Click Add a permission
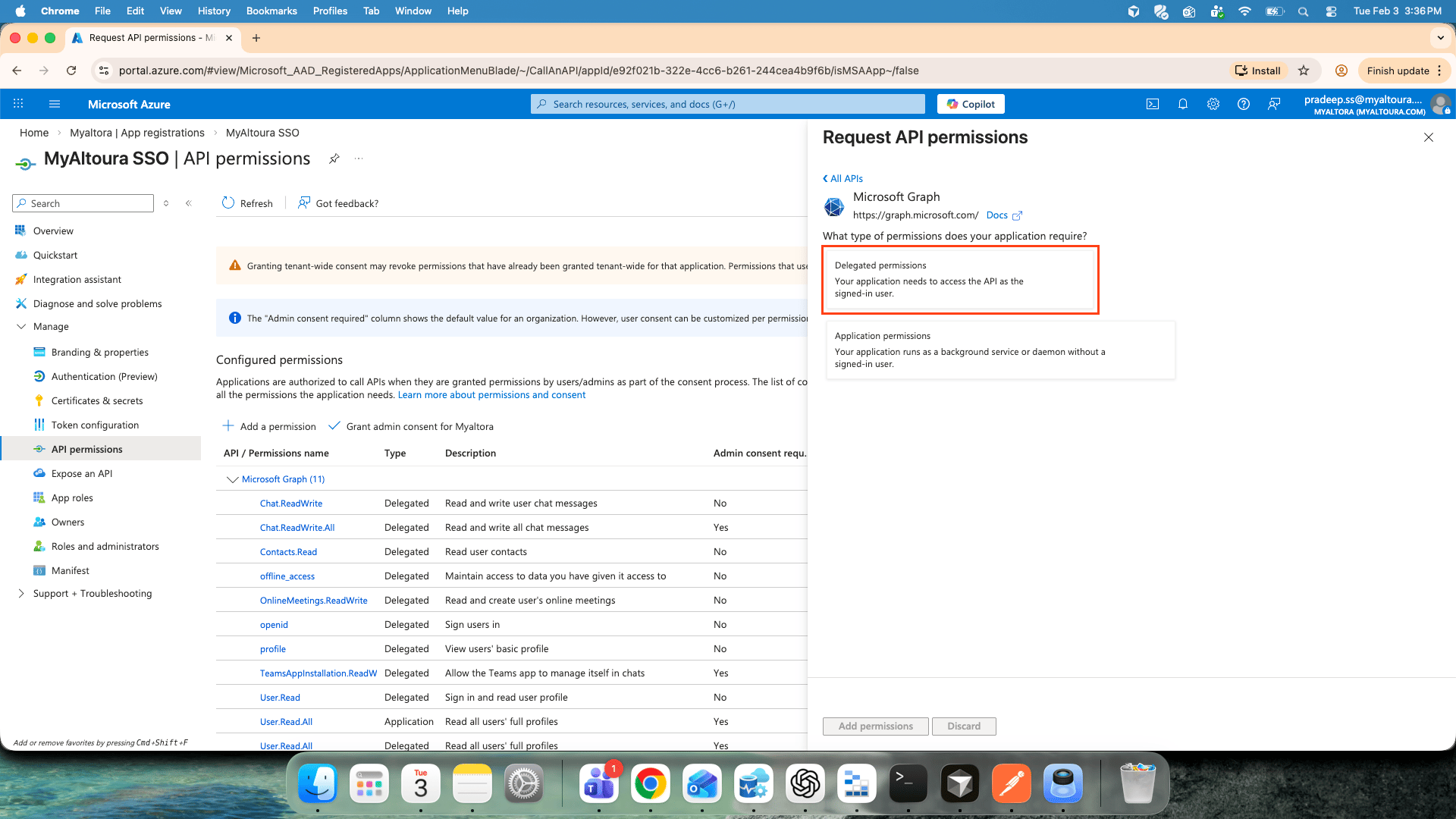Viewport: 1456px width, 819px height. (x=269, y=427)
